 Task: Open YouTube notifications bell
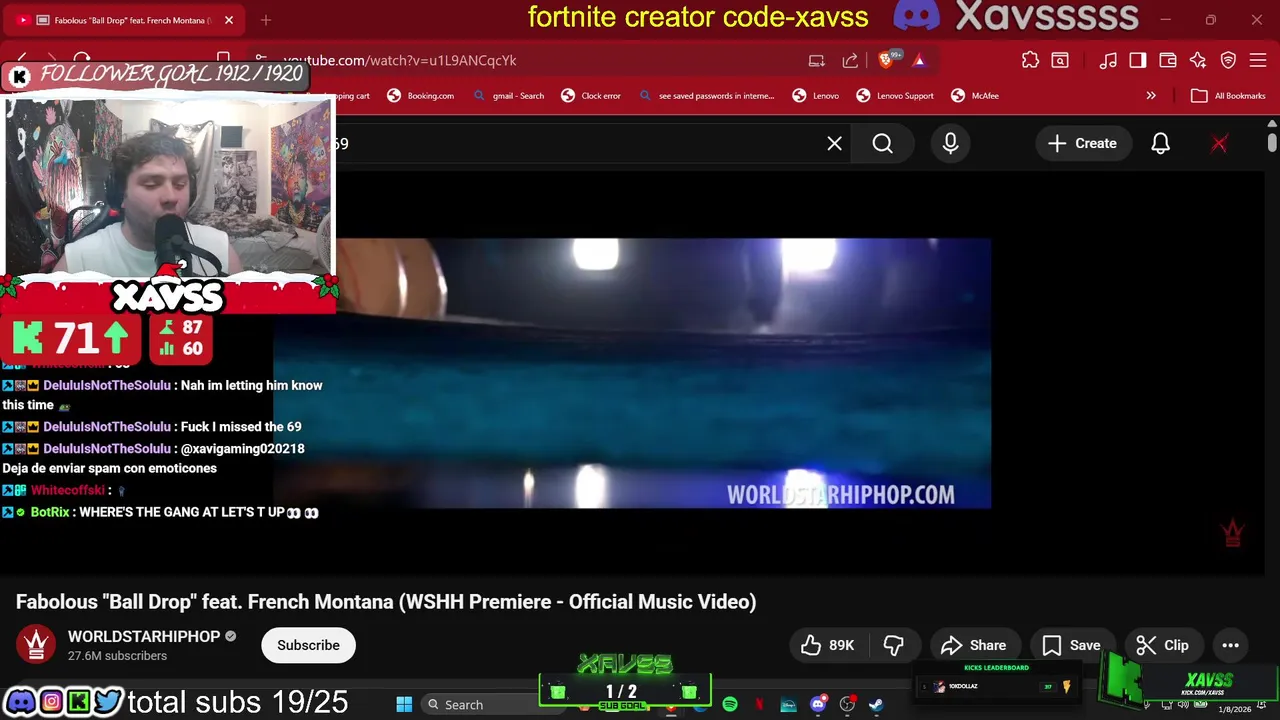1160,144
